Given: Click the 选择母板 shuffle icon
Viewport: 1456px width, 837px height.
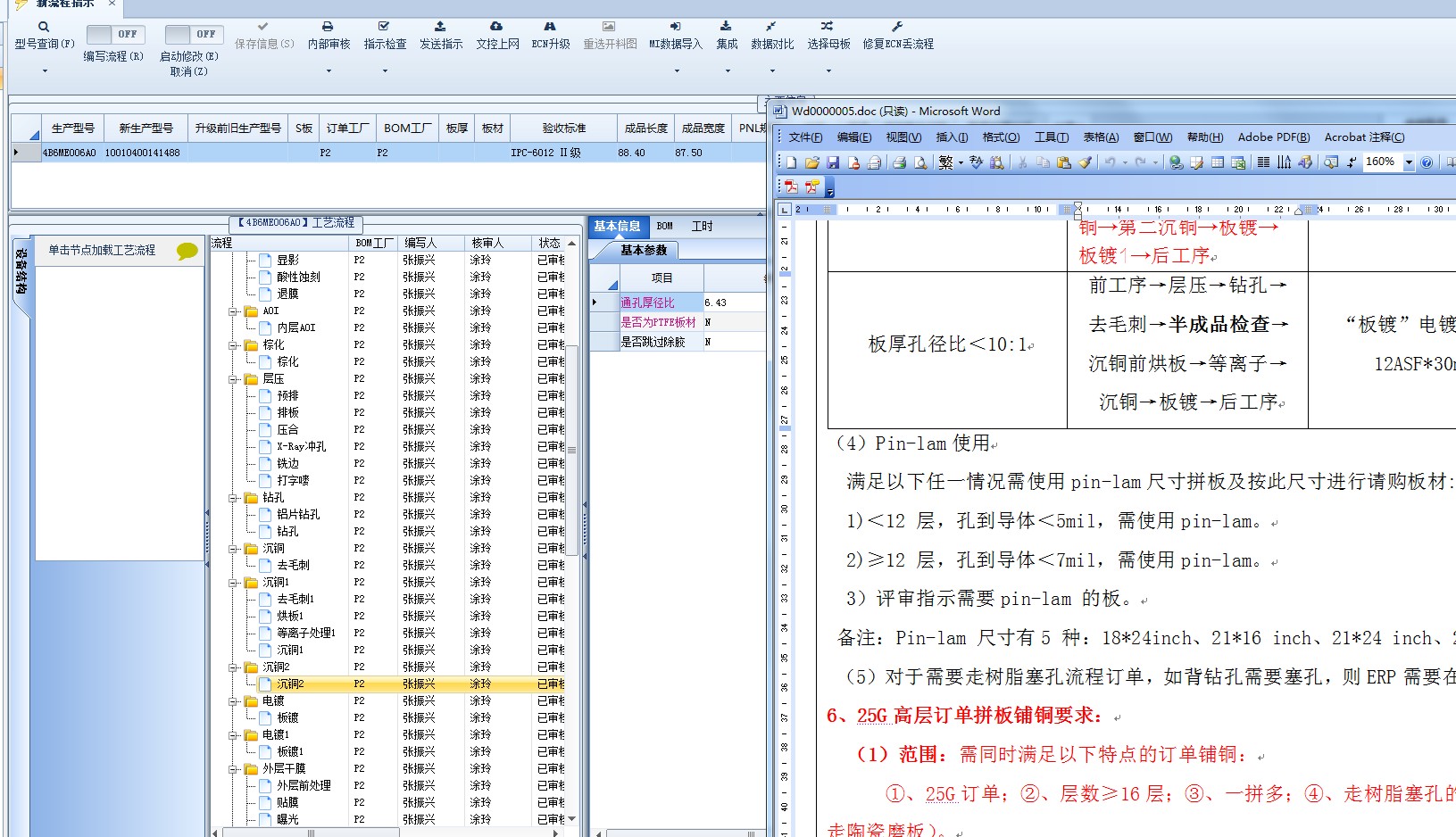Looking at the screenshot, I should pos(828,27).
